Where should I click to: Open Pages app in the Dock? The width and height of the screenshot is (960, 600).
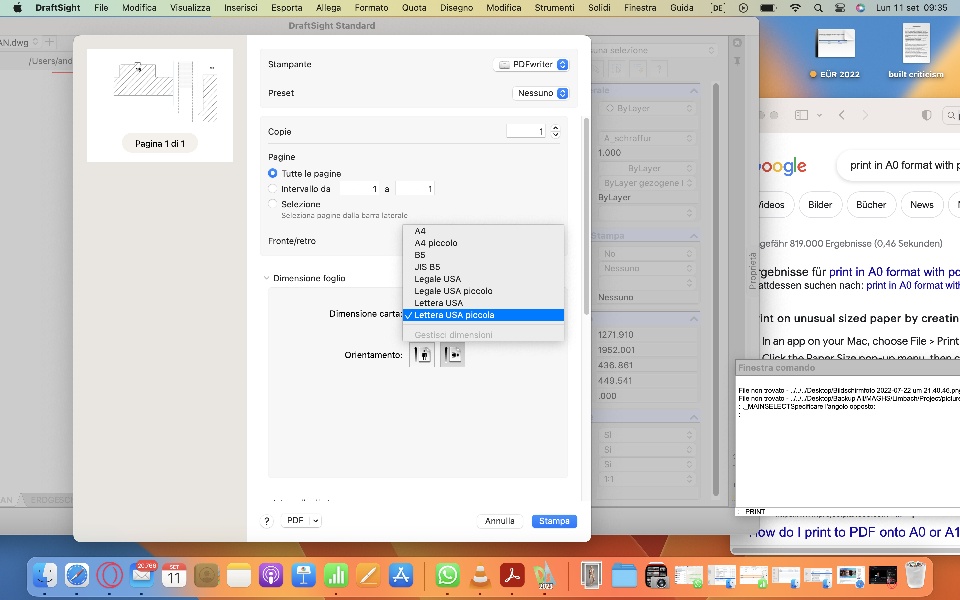pyautogui.click(x=369, y=576)
